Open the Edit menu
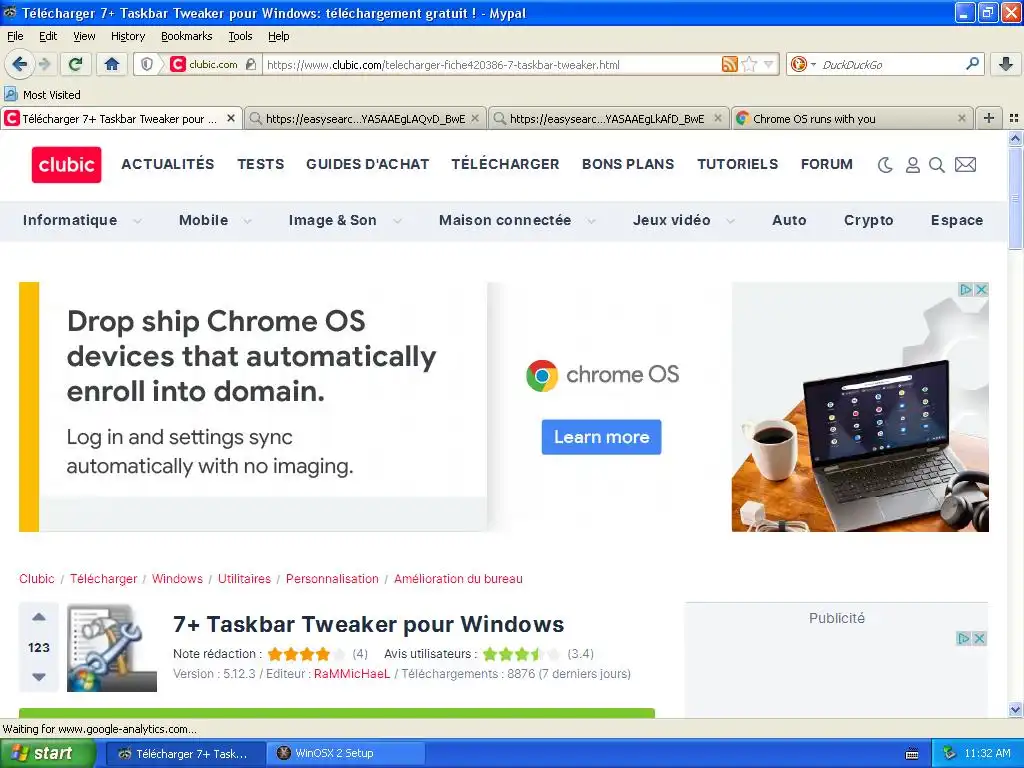This screenshot has width=1024, height=768. [48, 36]
